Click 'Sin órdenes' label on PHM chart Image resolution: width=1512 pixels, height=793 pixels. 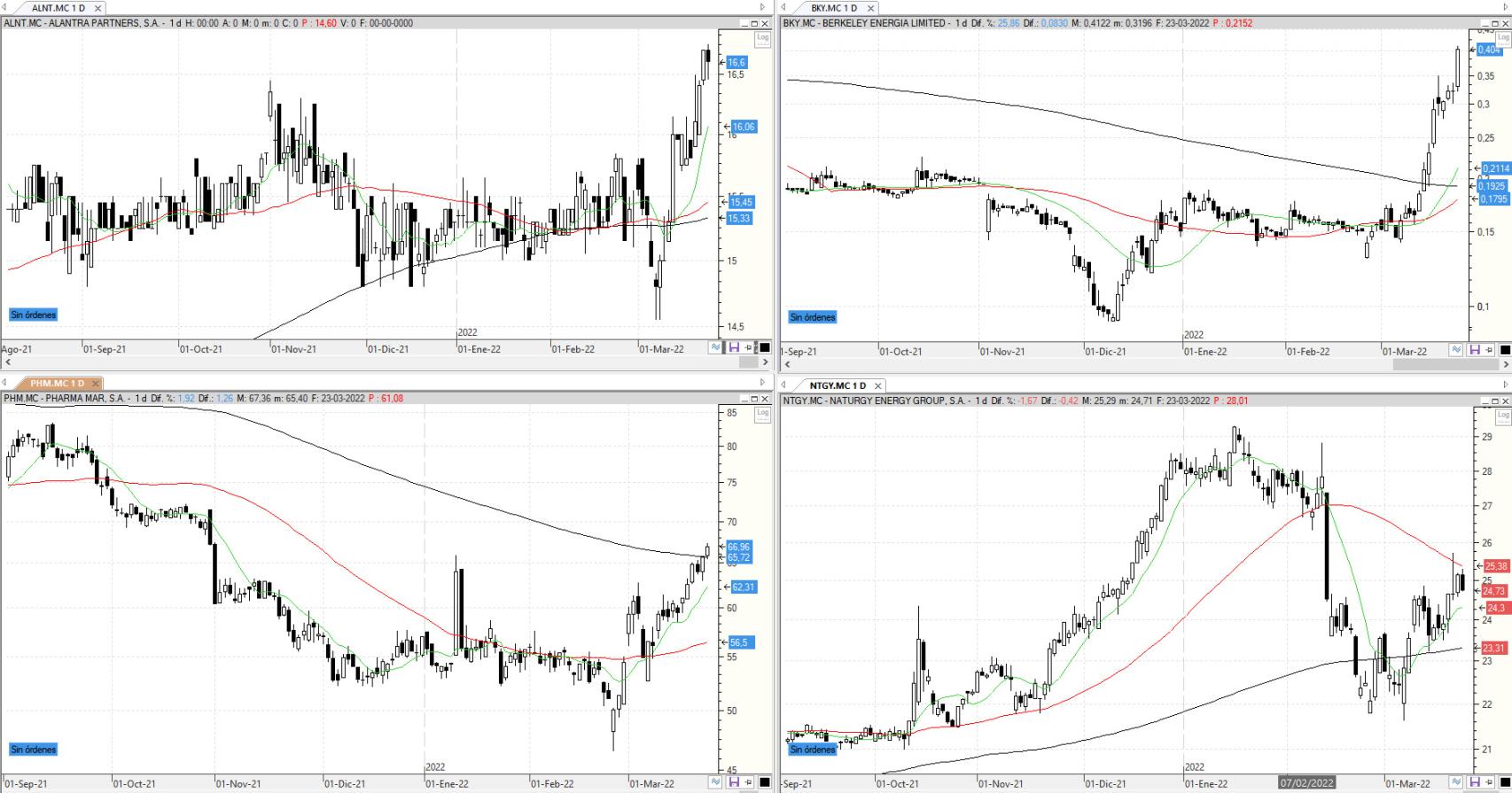(x=34, y=750)
